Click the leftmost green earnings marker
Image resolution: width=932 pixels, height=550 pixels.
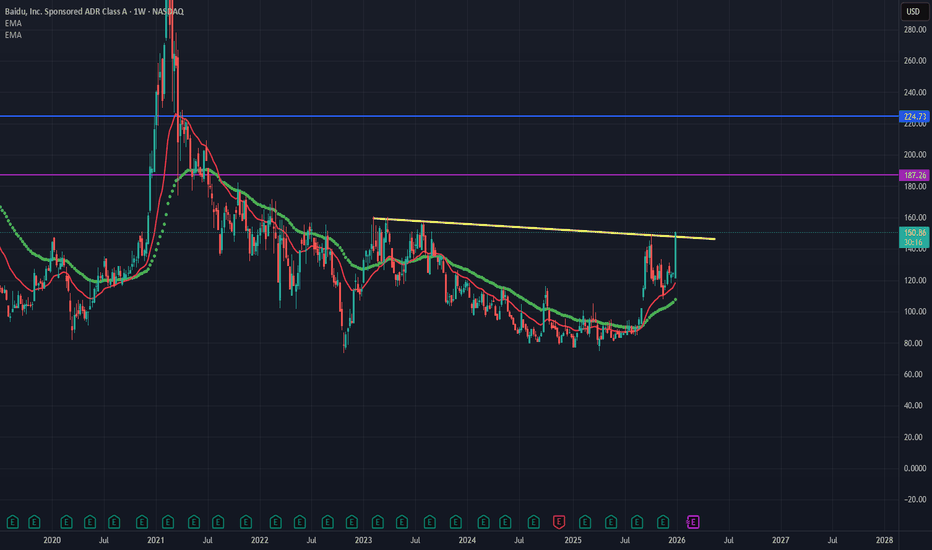pyautogui.click(x=12, y=522)
